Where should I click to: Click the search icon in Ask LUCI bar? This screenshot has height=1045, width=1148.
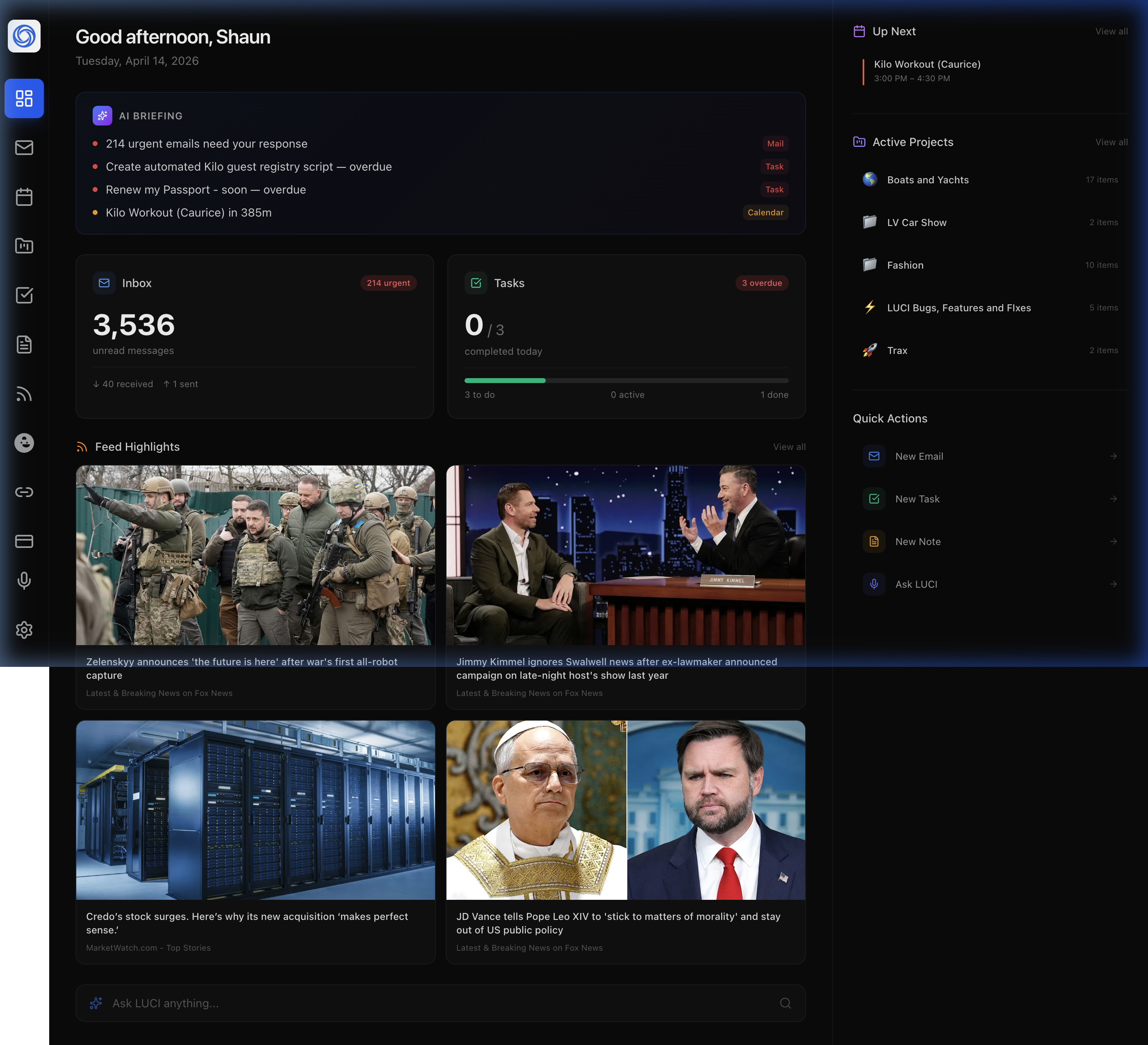[785, 1004]
